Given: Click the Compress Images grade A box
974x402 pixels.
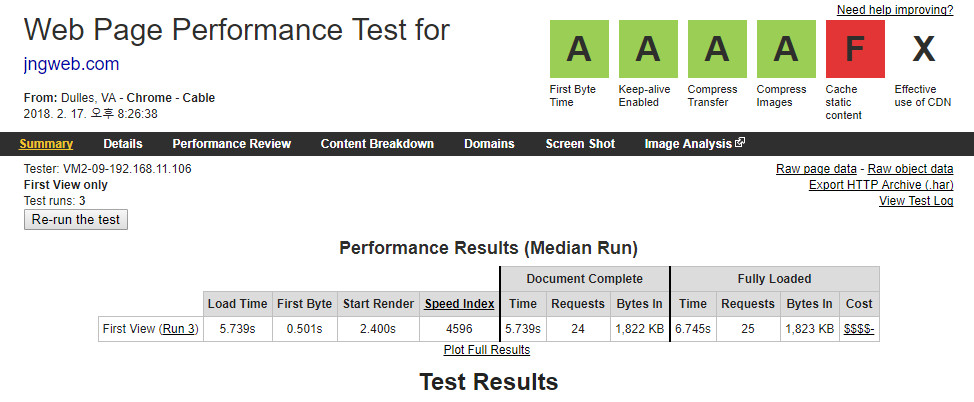Looking at the screenshot, I should tap(786, 49).
